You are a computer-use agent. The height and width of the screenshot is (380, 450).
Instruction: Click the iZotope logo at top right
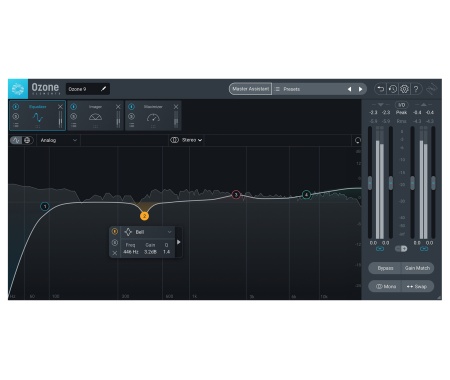(x=432, y=89)
